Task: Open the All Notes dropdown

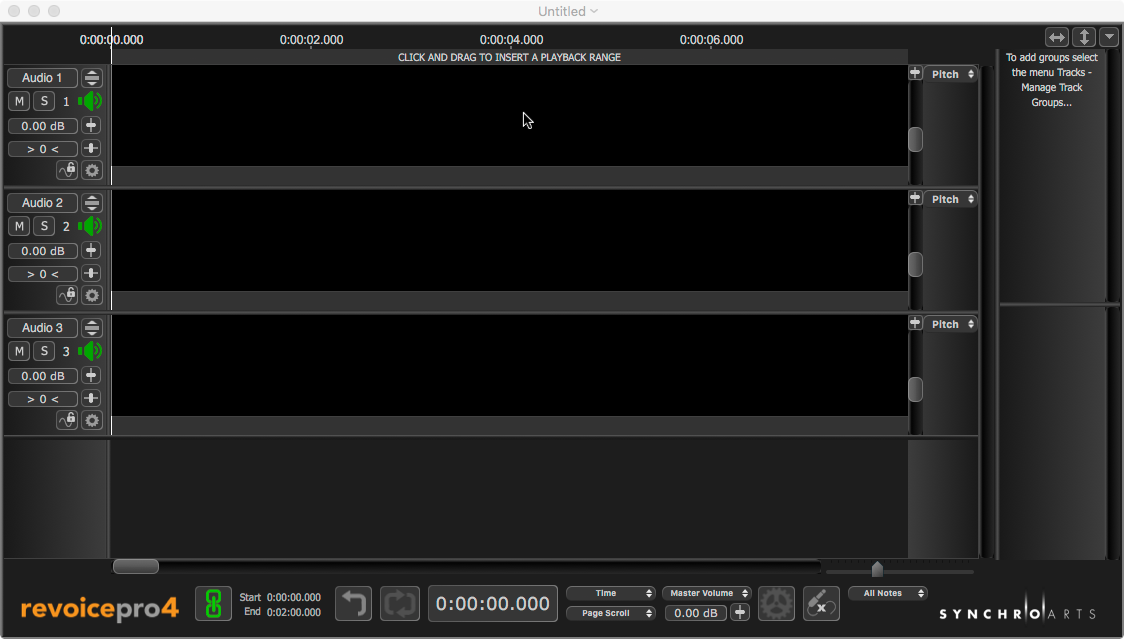Action: [x=887, y=593]
